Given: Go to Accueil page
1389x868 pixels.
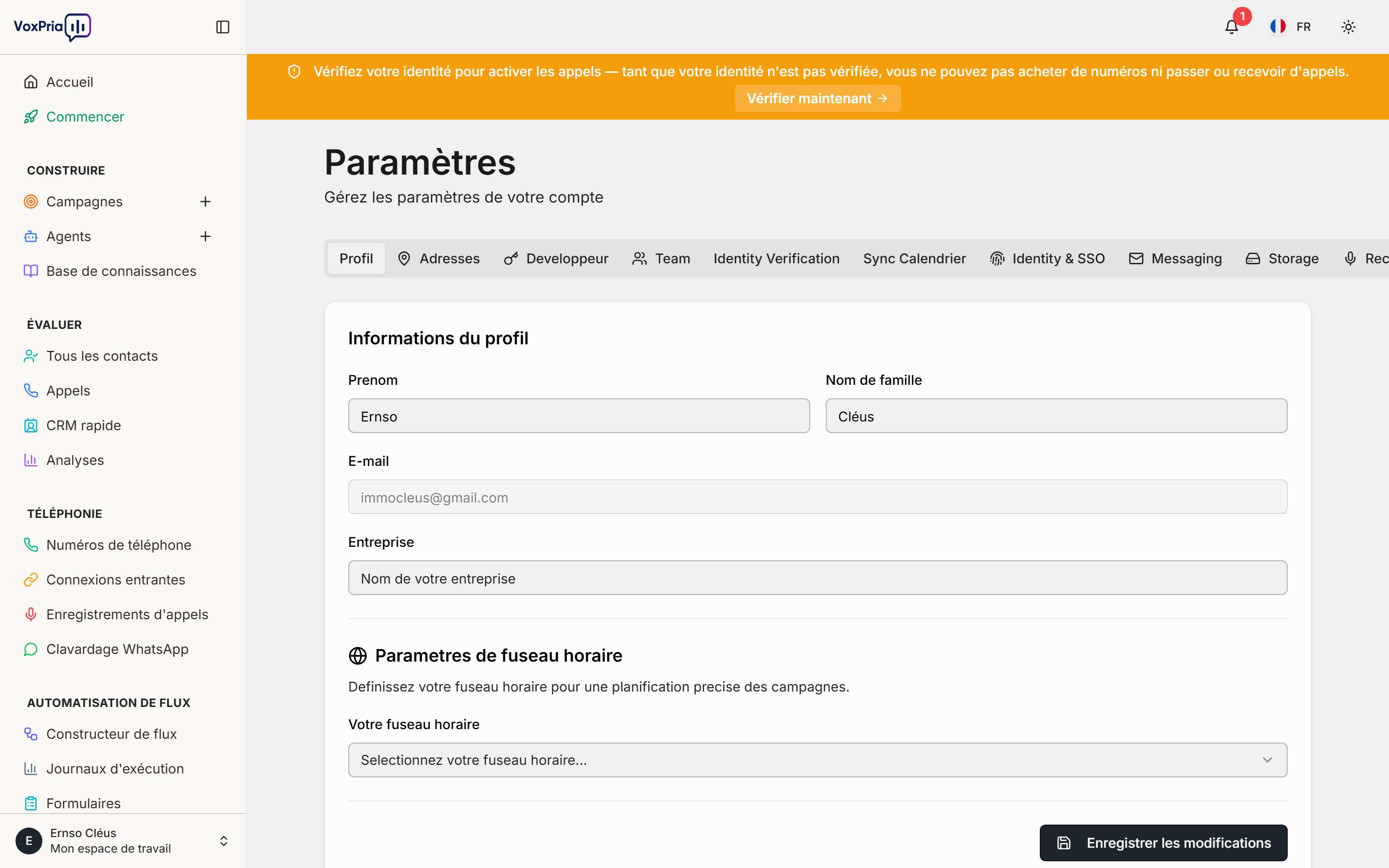Looking at the screenshot, I should (69, 82).
